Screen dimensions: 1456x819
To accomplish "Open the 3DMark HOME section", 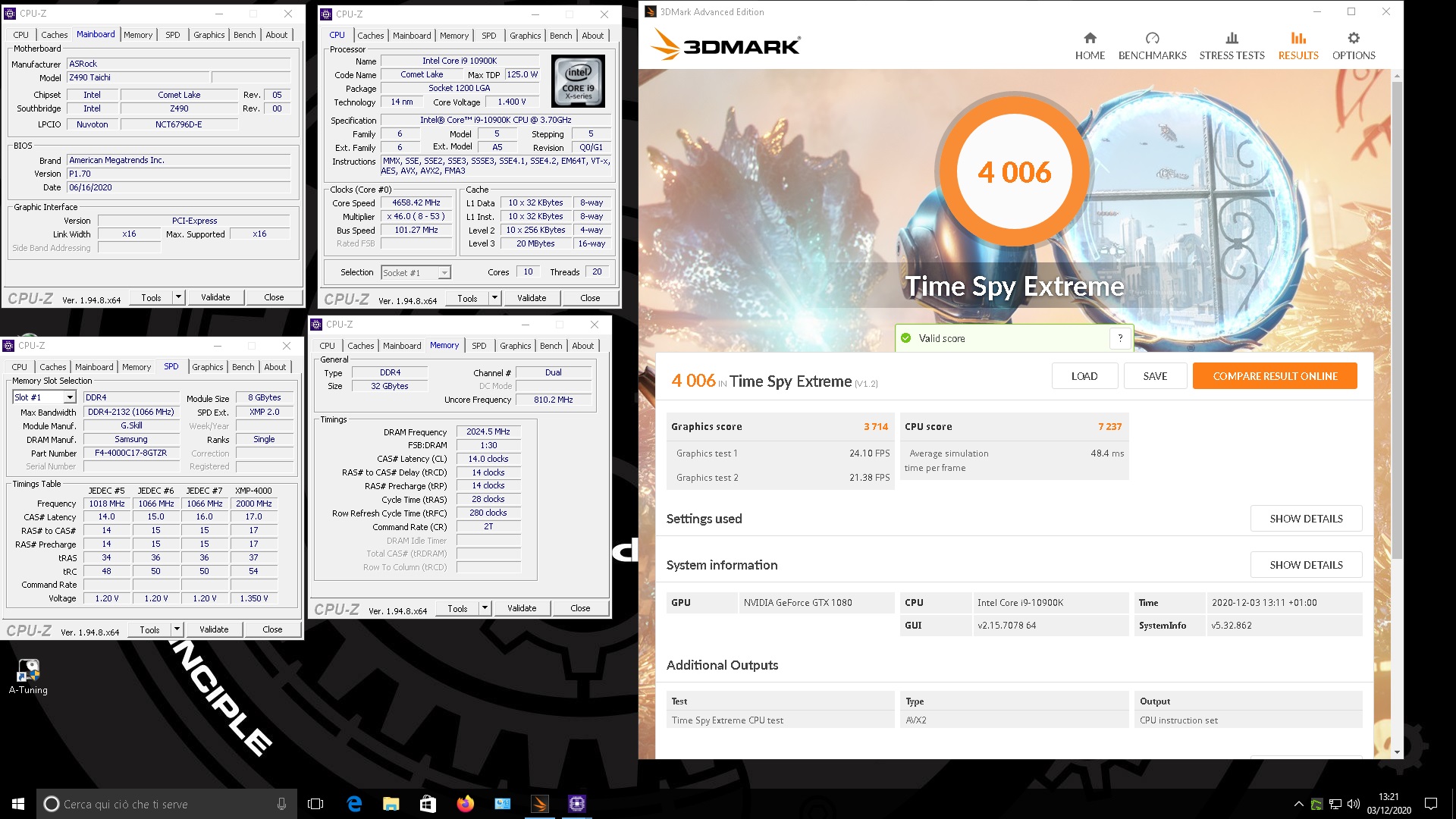I will pos(1090,46).
